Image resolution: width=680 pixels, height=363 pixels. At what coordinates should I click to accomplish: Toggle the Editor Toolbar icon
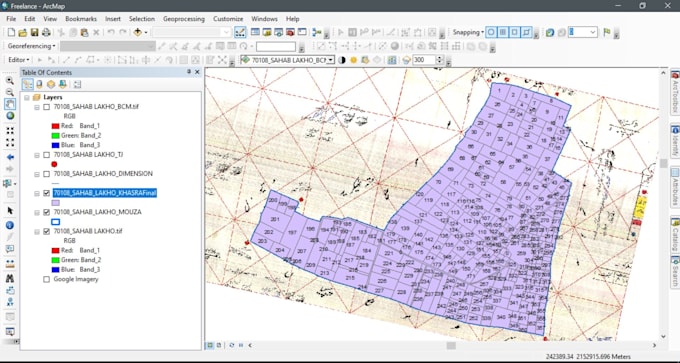(x=240, y=33)
